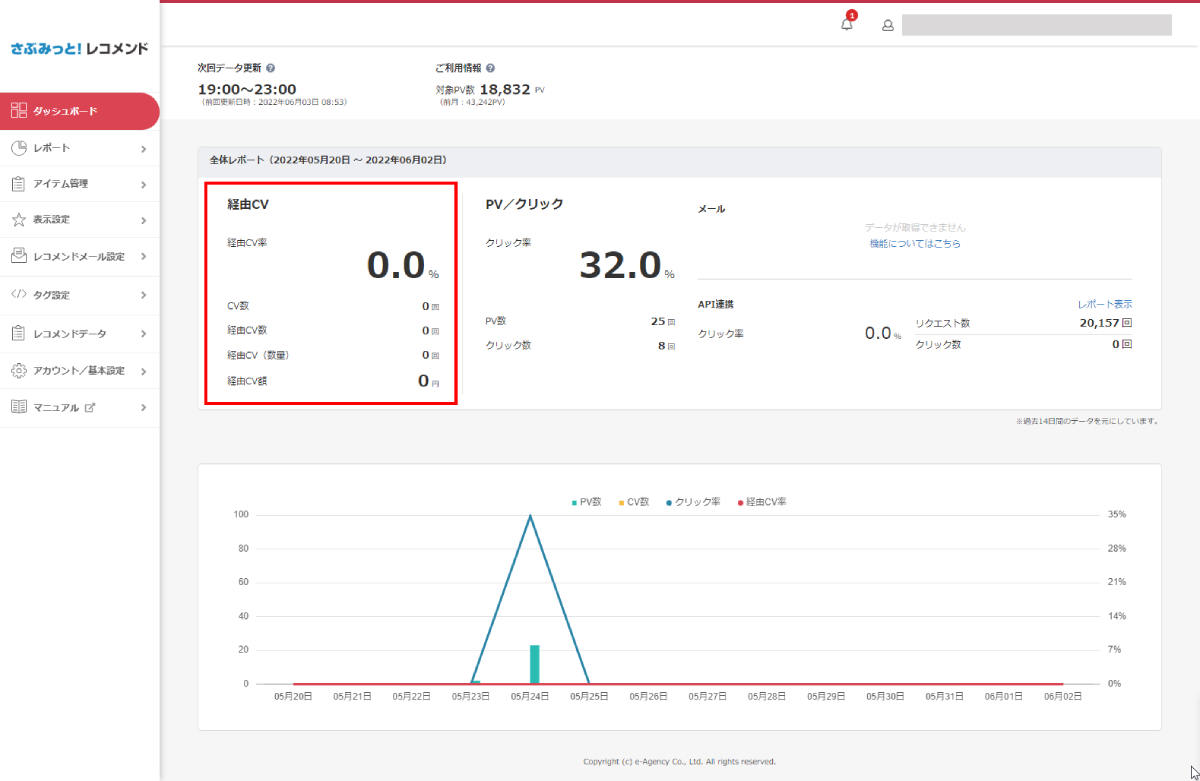The height and width of the screenshot is (781, 1200).
Task: Click the 18,832 PV count
Action: pyautogui.click(x=505, y=89)
